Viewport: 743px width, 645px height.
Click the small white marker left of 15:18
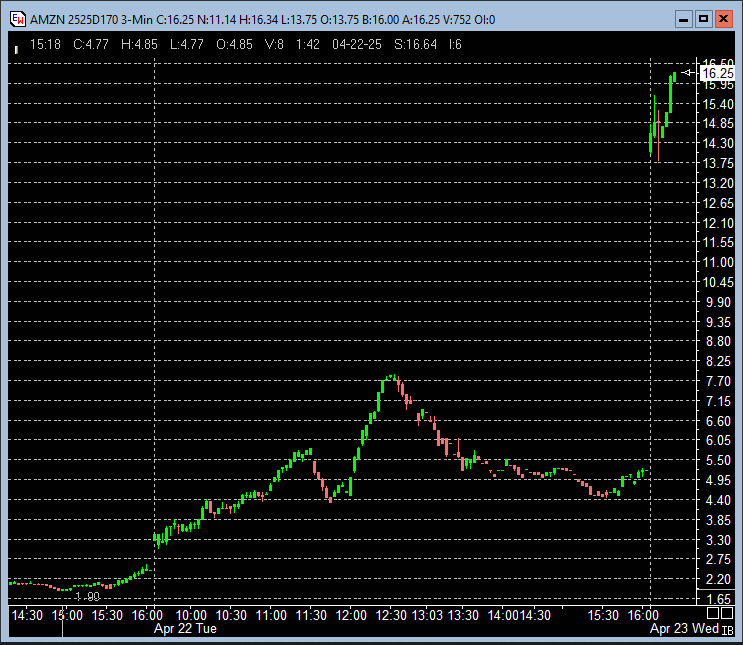point(17,49)
